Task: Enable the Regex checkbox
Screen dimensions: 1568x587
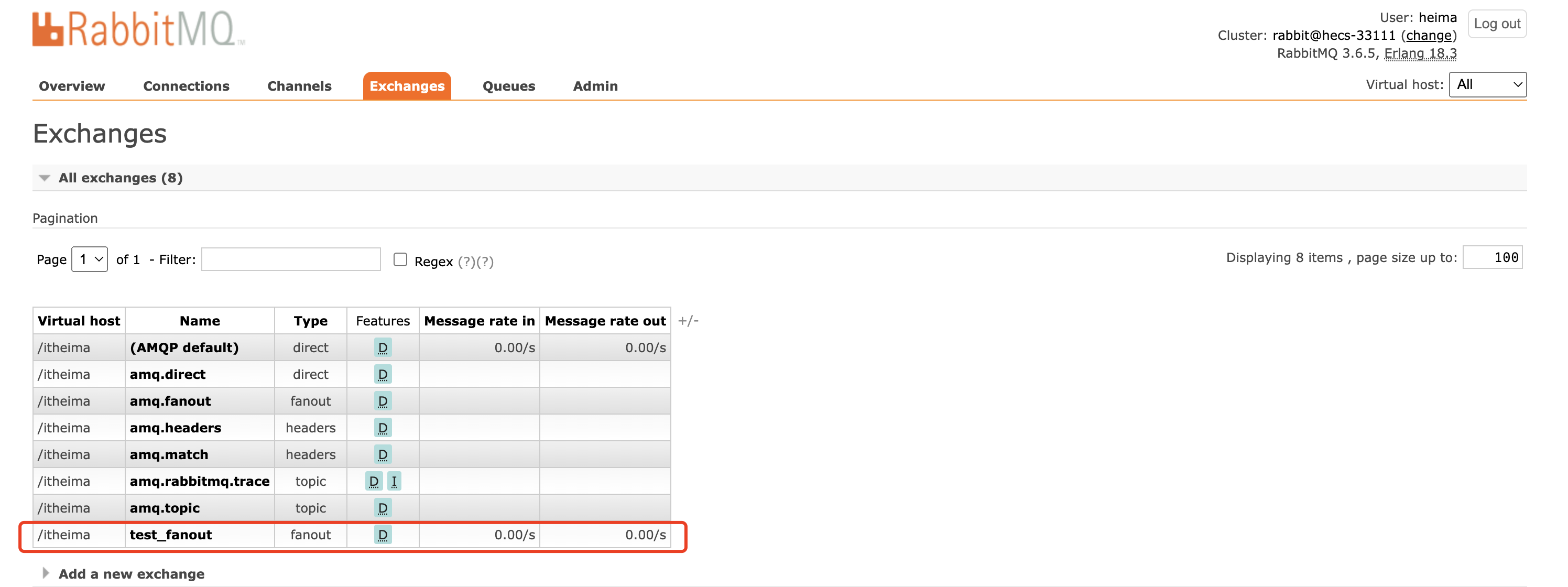Action: [400, 260]
